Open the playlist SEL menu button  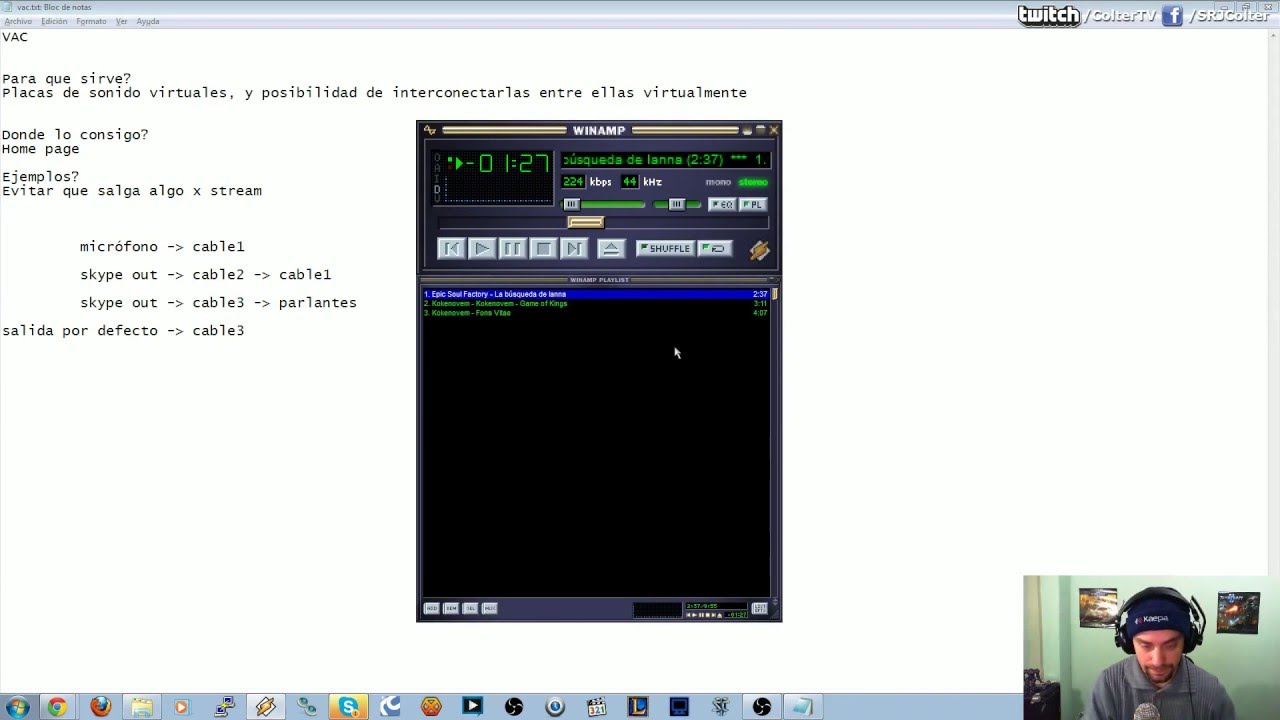pyautogui.click(x=470, y=608)
